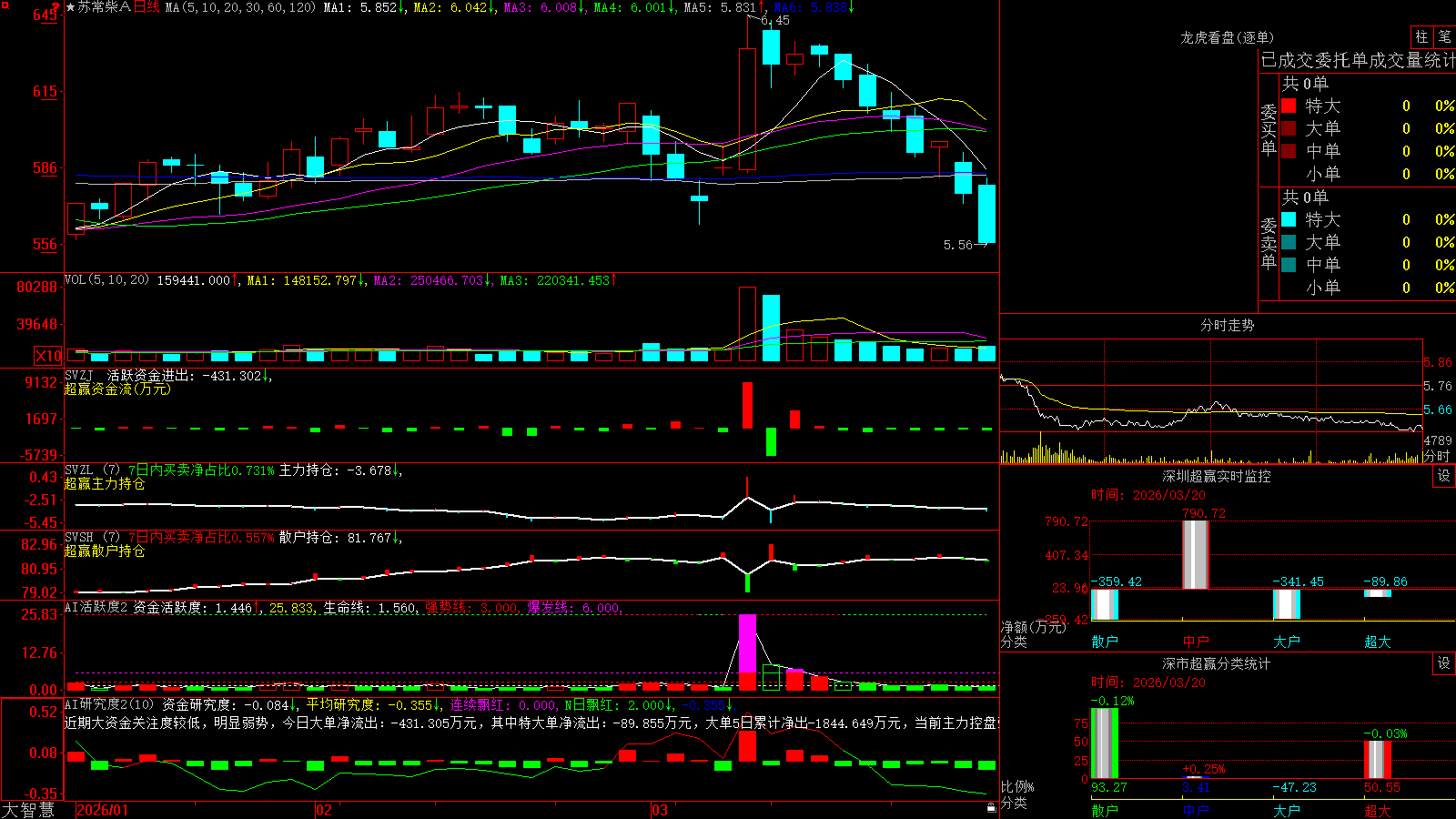
Task: Click the 深圳超赢实时监控 panel title
Action: [x=1216, y=476]
